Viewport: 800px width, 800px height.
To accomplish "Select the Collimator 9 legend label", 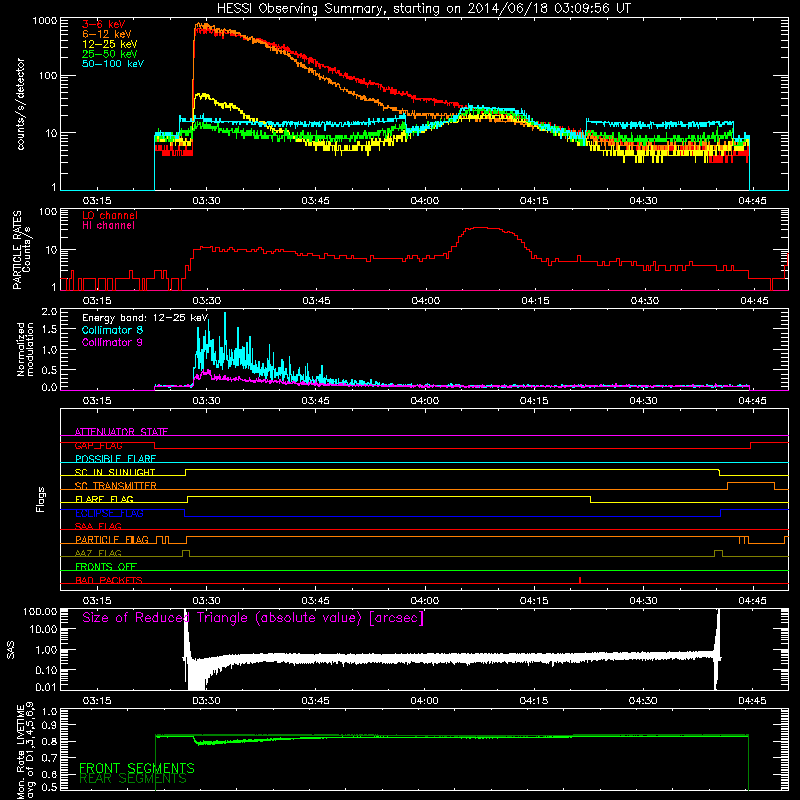I will click(x=112, y=342).
